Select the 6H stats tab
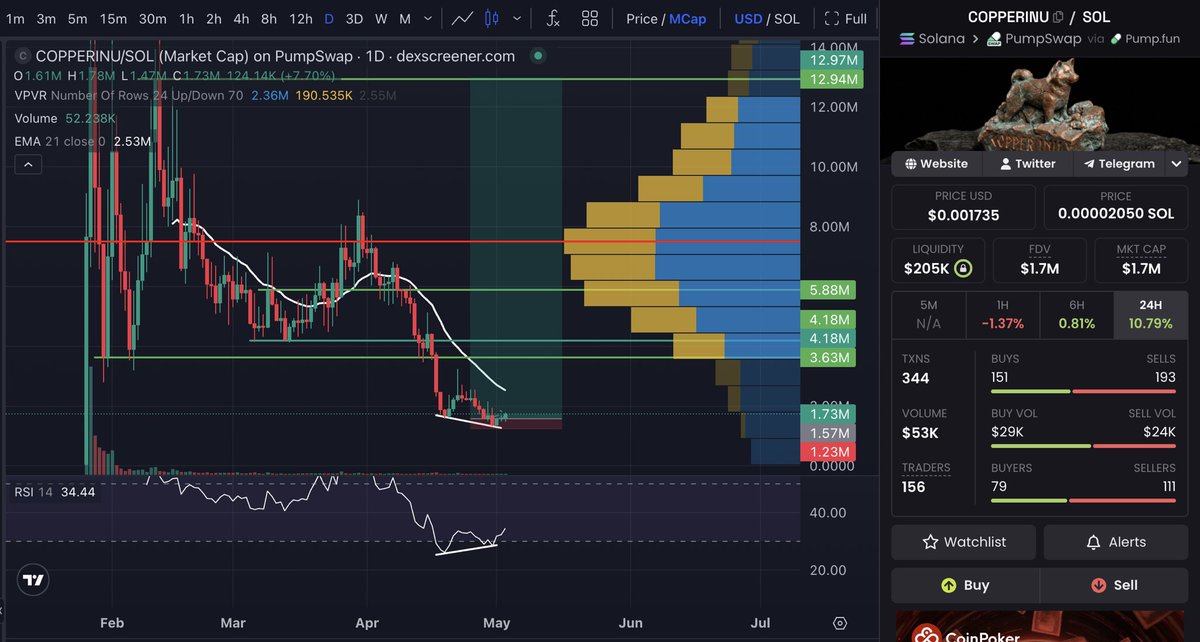This screenshot has width=1200, height=642. point(1076,314)
